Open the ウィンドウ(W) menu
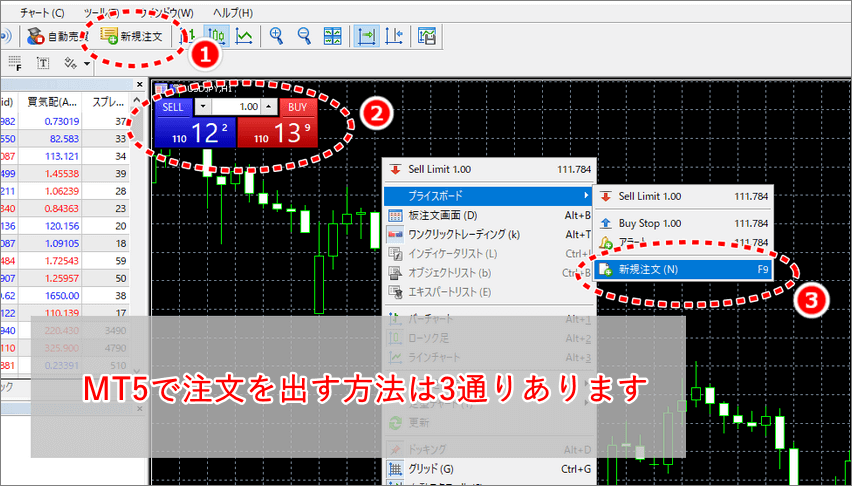The height and width of the screenshot is (486, 852). tap(166, 13)
